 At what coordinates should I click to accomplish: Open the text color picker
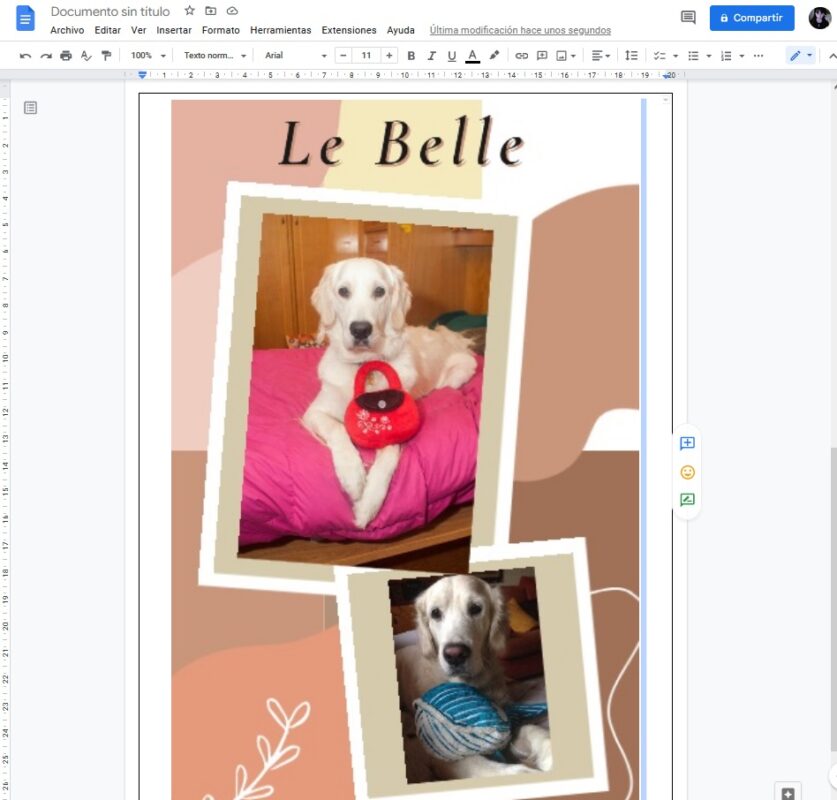(x=472, y=56)
